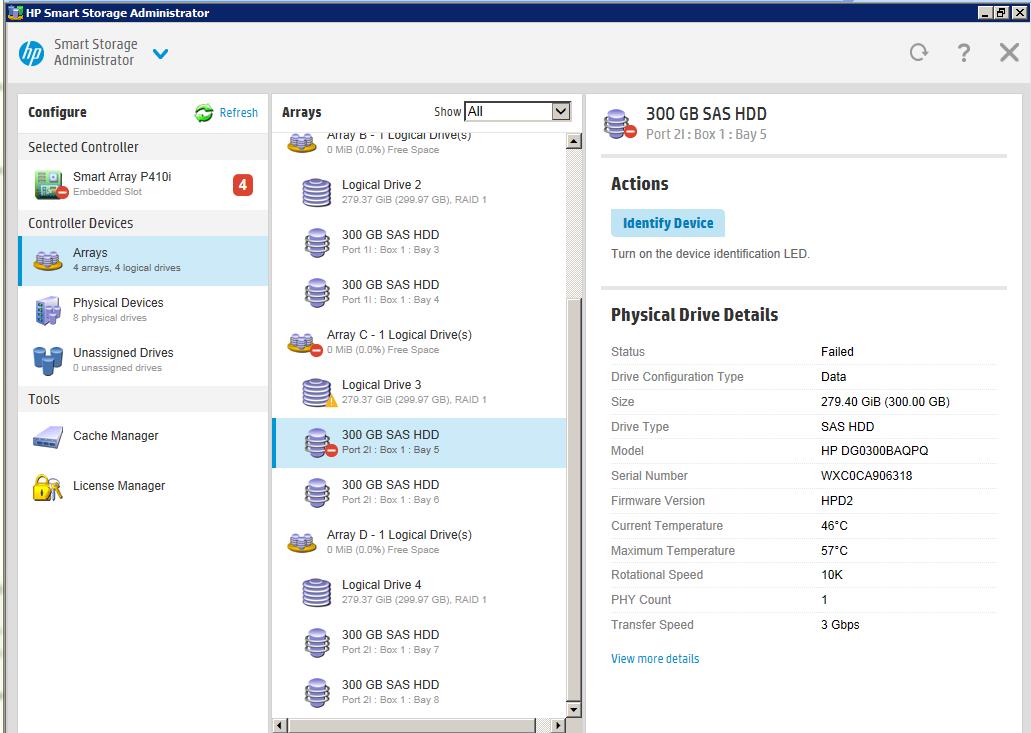Image resolution: width=1031 pixels, height=733 pixels.
Task: Open Physical Devices icon
Action: [47, 310]
